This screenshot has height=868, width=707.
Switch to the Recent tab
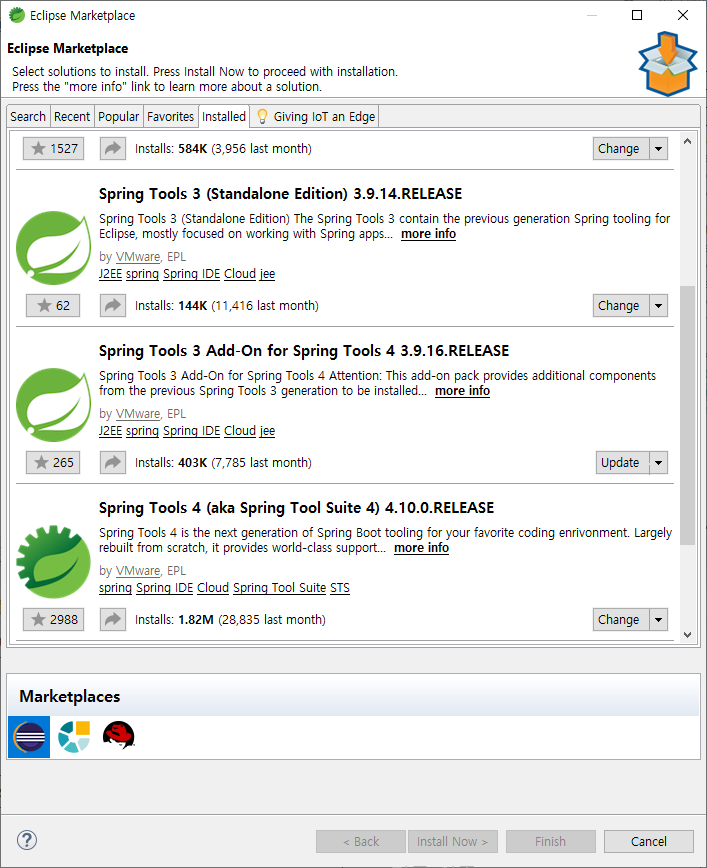click(72, 116)
